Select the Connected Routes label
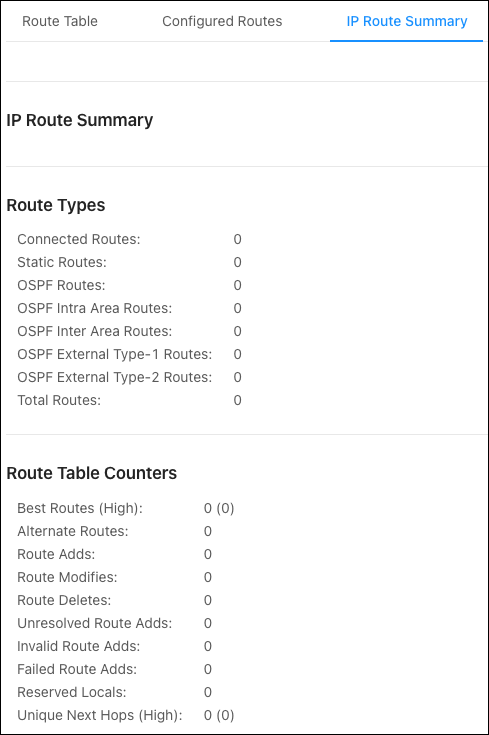 79,239
